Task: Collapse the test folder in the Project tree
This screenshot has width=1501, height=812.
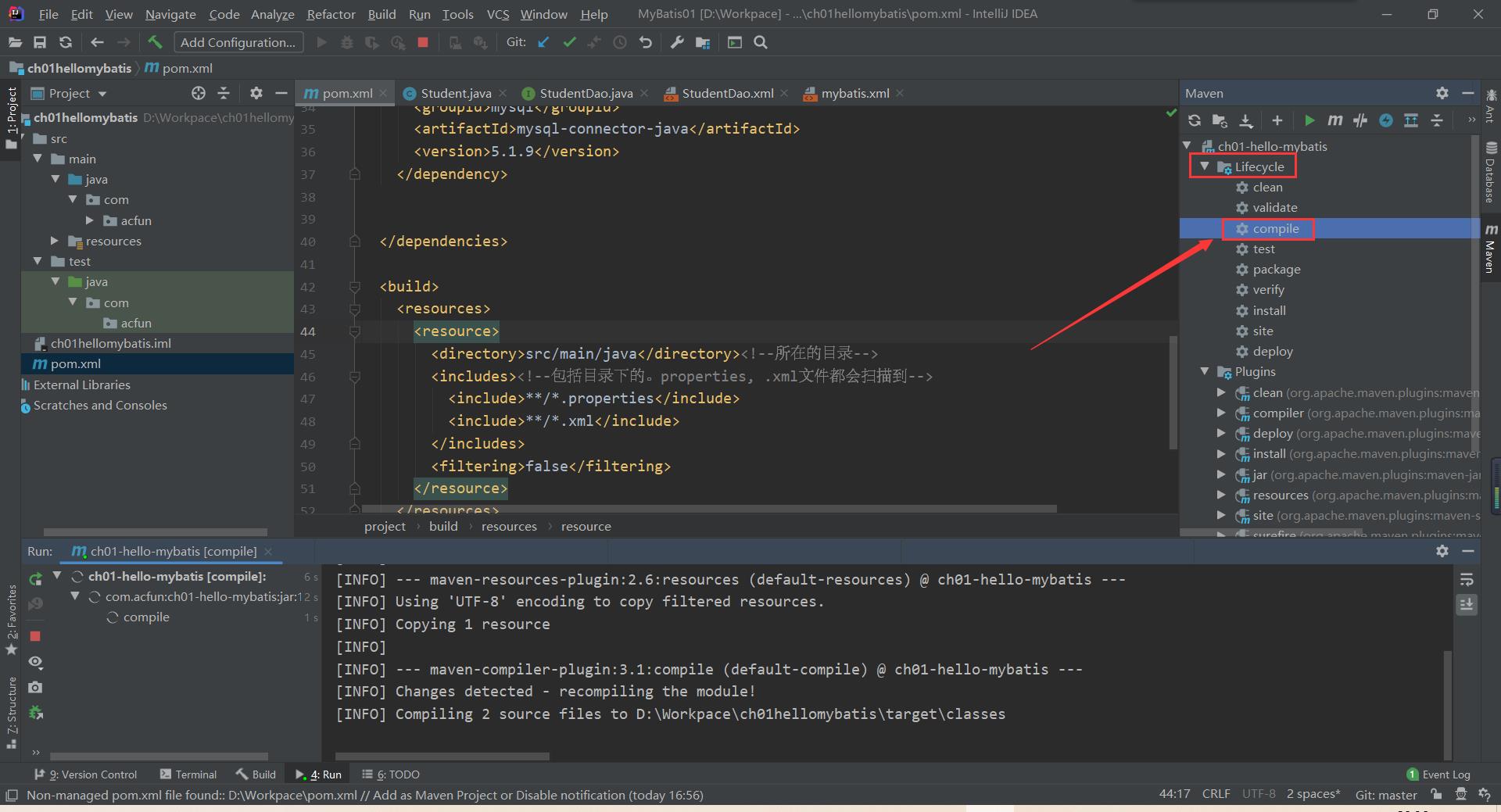Action: pos(38,261)
